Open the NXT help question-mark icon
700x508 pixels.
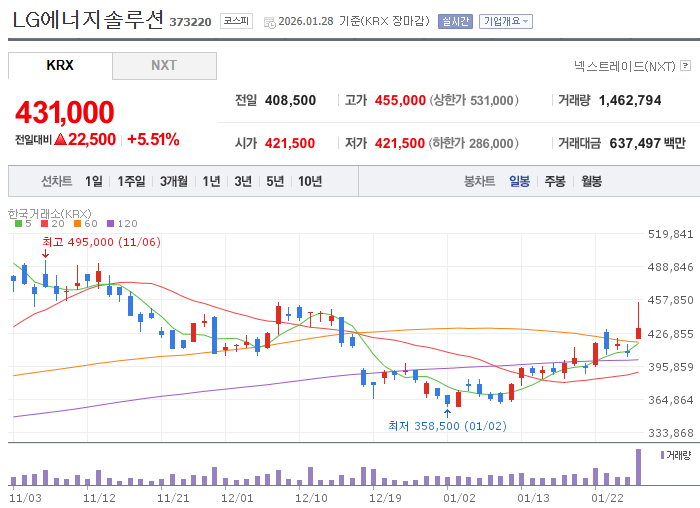point(685,66)
